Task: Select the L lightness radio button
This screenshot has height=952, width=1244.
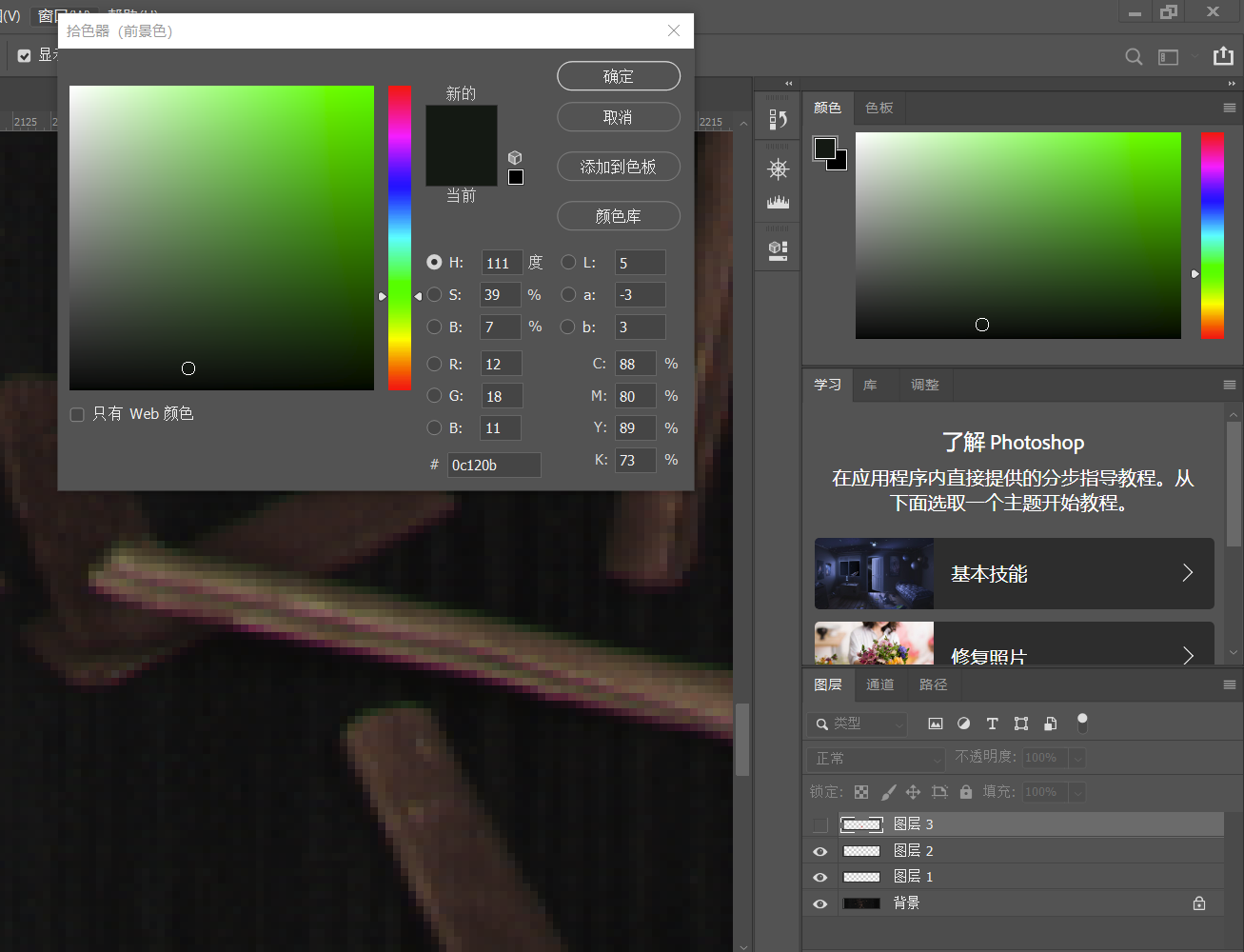Action: click(x=568, y=262)
